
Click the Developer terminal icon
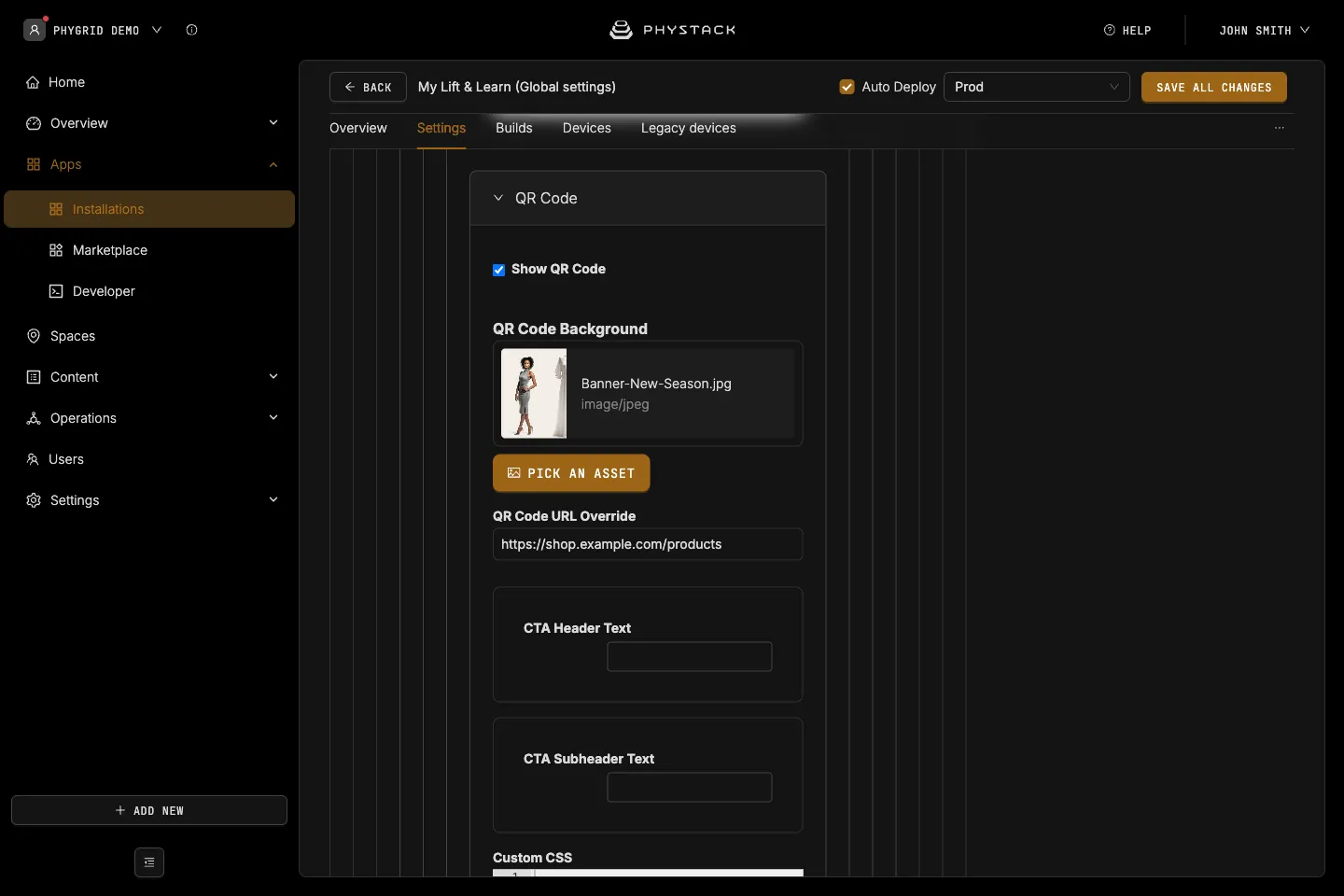56,291
